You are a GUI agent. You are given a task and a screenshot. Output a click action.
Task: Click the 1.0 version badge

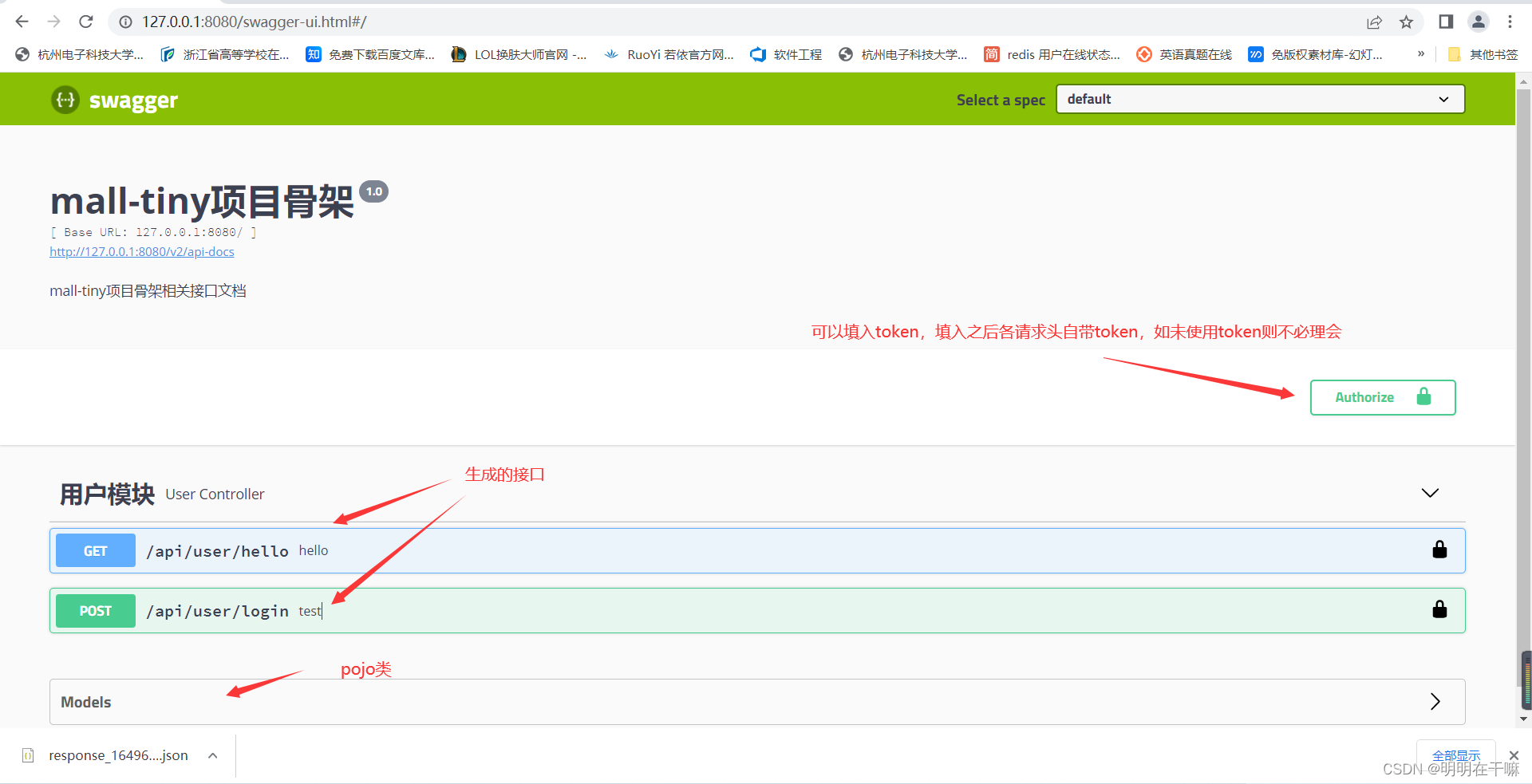373,191
